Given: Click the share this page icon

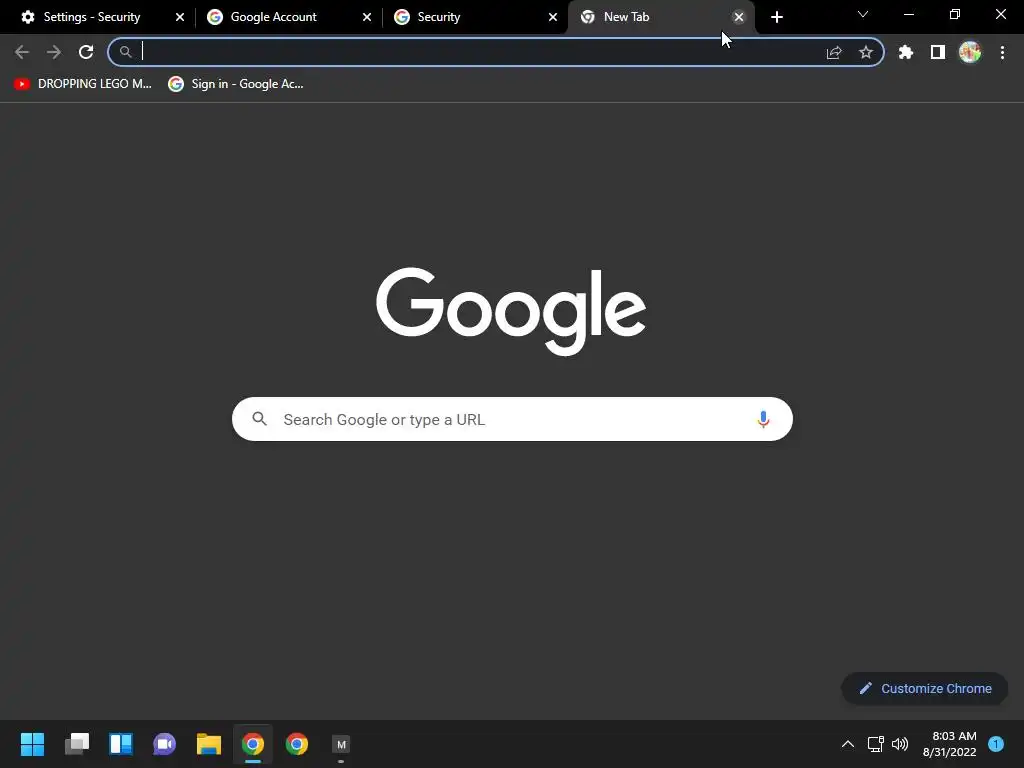Looking at the screenshot, I should click(834, 52).
